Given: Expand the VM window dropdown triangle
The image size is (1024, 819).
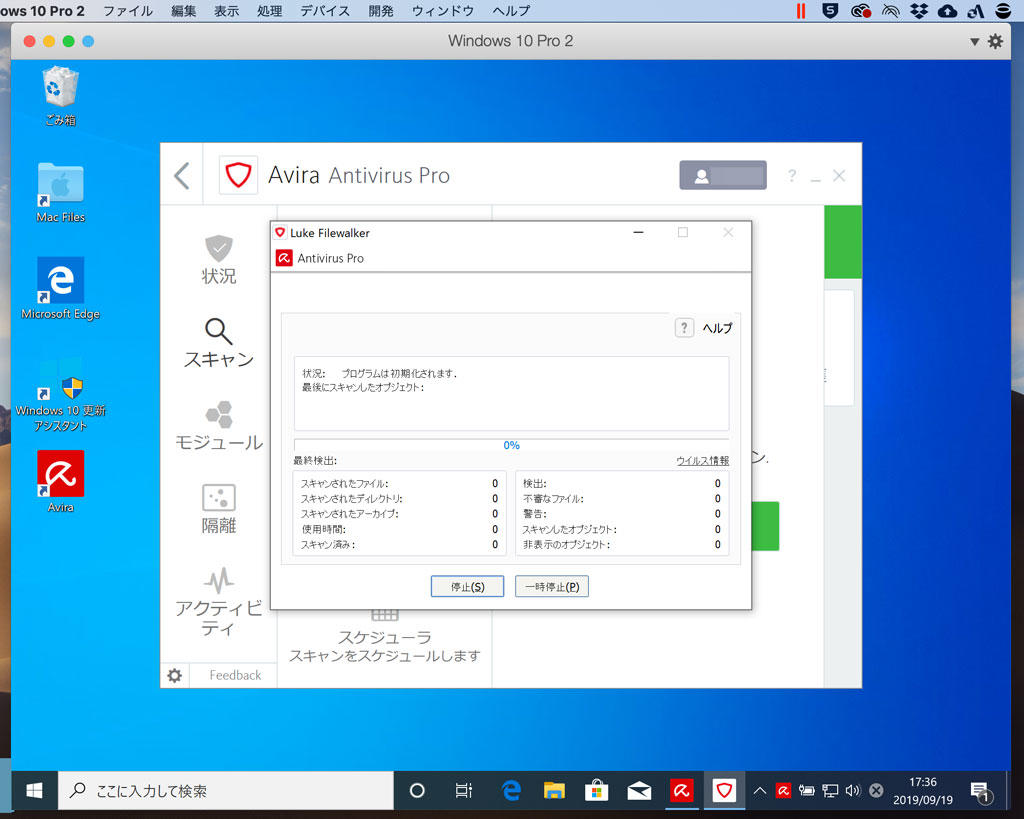Looking at the screenshot, I should tap(974, 42).
